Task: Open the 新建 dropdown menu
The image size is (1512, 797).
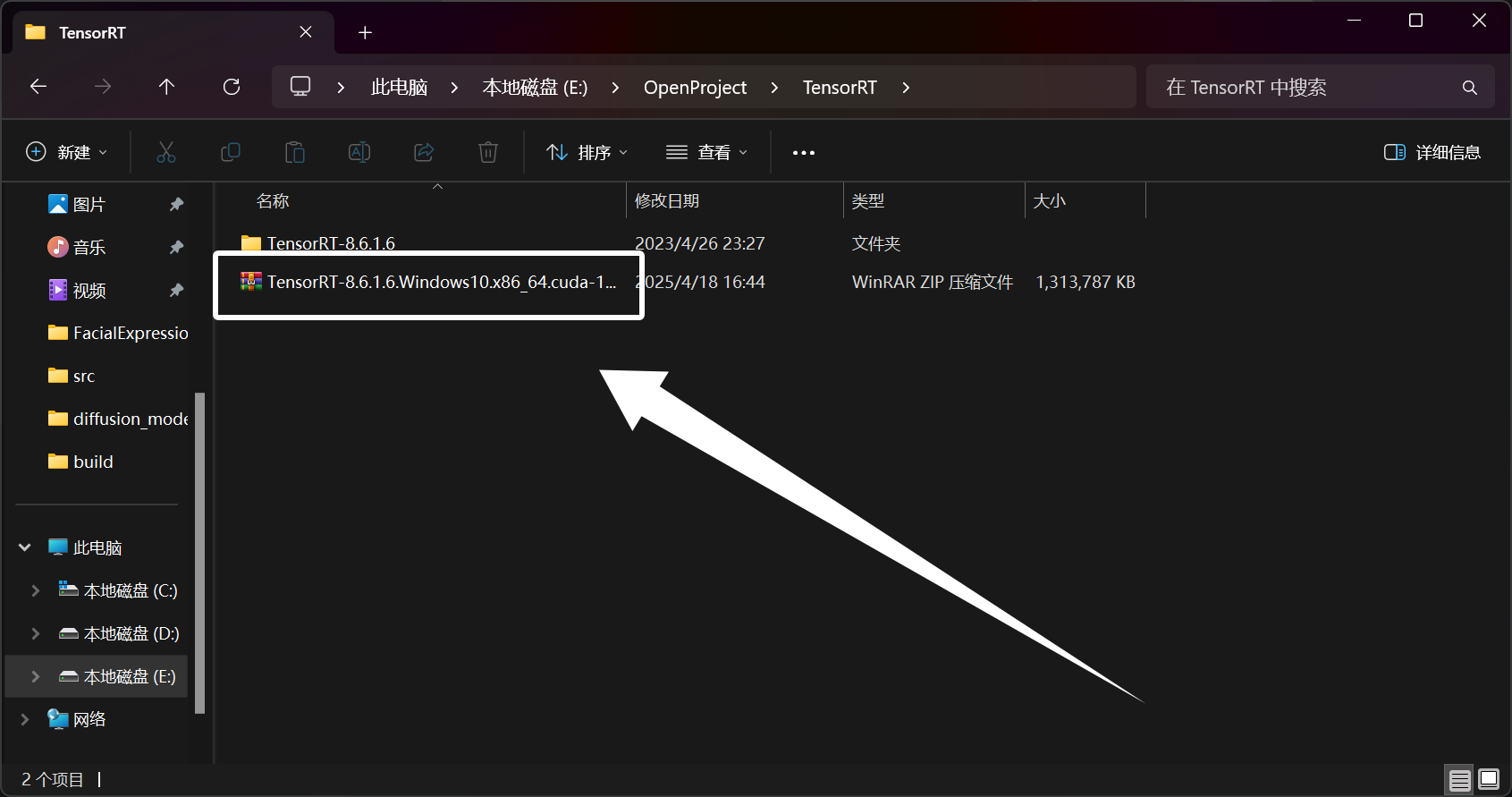Action: pyautogui.click(x=67, y=152)
